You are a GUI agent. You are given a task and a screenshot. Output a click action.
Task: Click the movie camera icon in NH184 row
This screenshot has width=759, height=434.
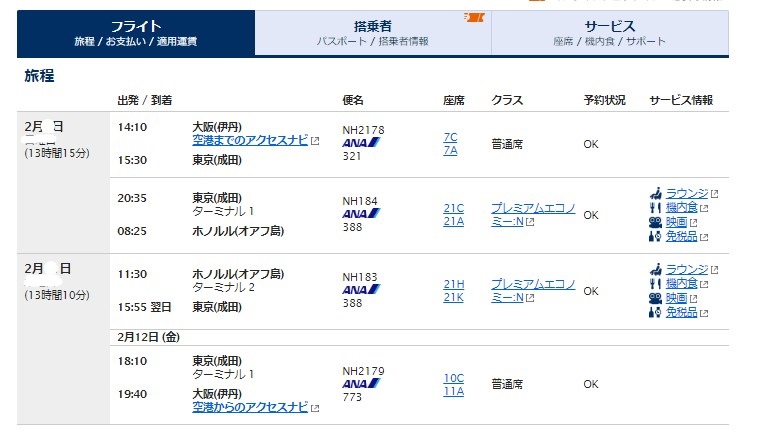pos(655,222)
